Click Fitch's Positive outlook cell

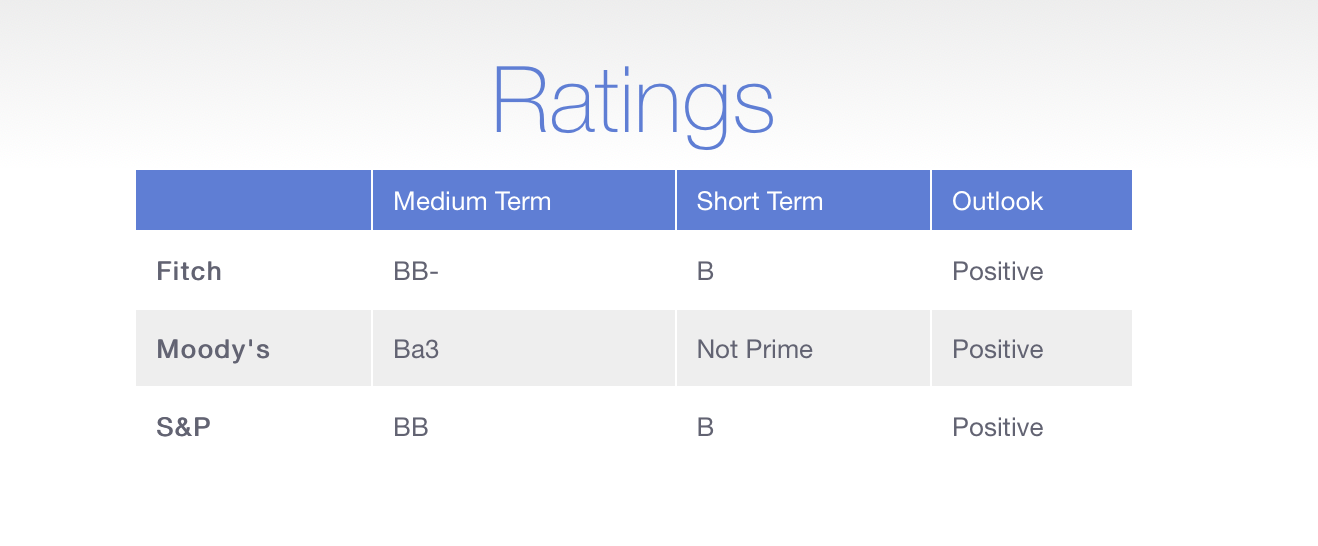click(1032, 271)
